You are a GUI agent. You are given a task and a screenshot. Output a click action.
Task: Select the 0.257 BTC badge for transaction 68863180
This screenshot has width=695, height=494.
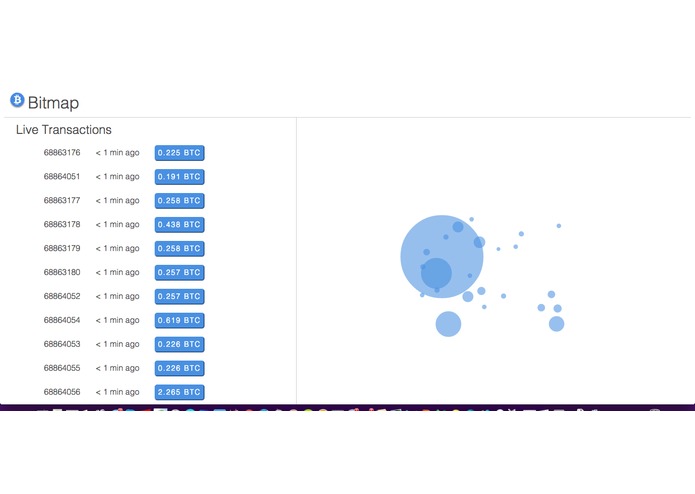click(x=180, y=272)
